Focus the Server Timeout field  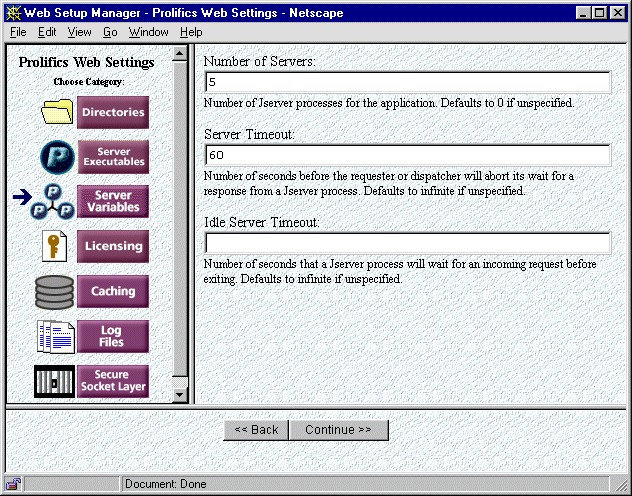tap(408, 155)
